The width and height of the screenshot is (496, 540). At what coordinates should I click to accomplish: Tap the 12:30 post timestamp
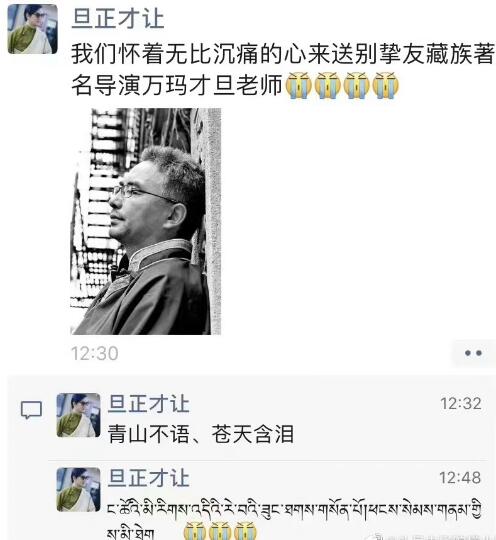[x=94, y=353]
